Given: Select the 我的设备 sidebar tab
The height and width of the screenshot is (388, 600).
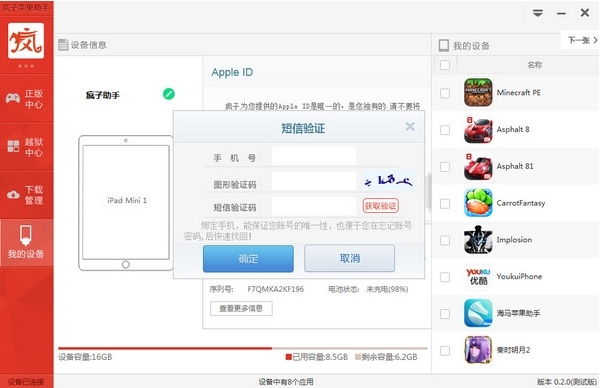Looking at the screenshot, I should pos(26,243).
